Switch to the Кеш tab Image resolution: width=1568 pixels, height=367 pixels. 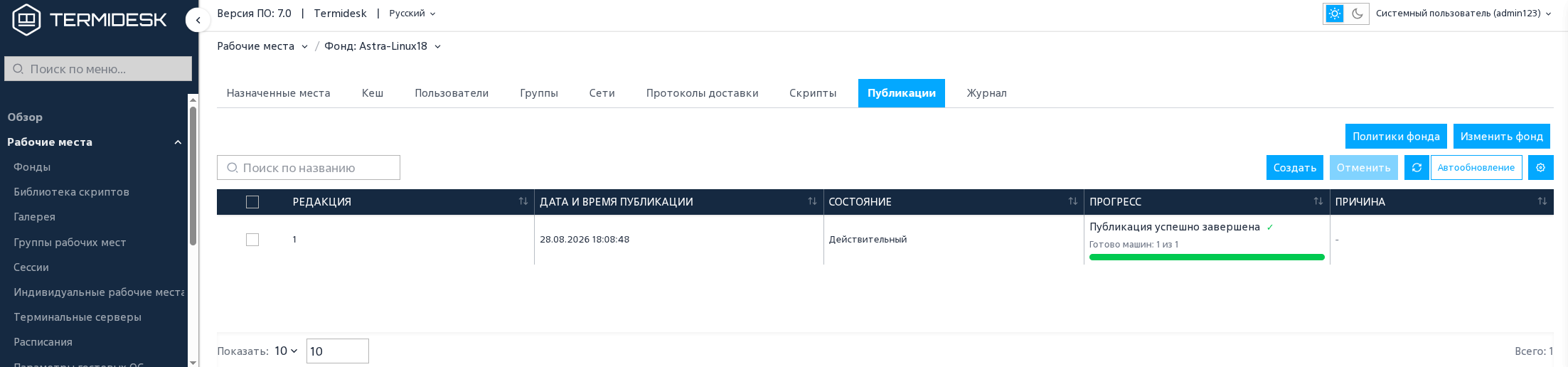click(373, 93)
